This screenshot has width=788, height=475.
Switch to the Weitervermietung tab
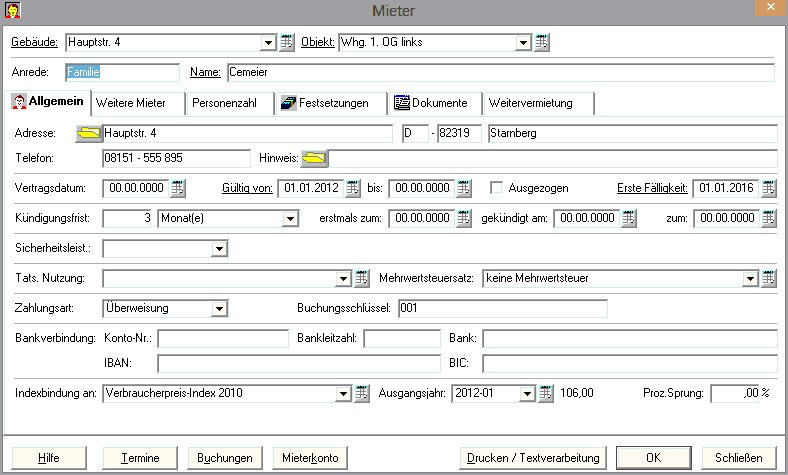tap(538, 104)
